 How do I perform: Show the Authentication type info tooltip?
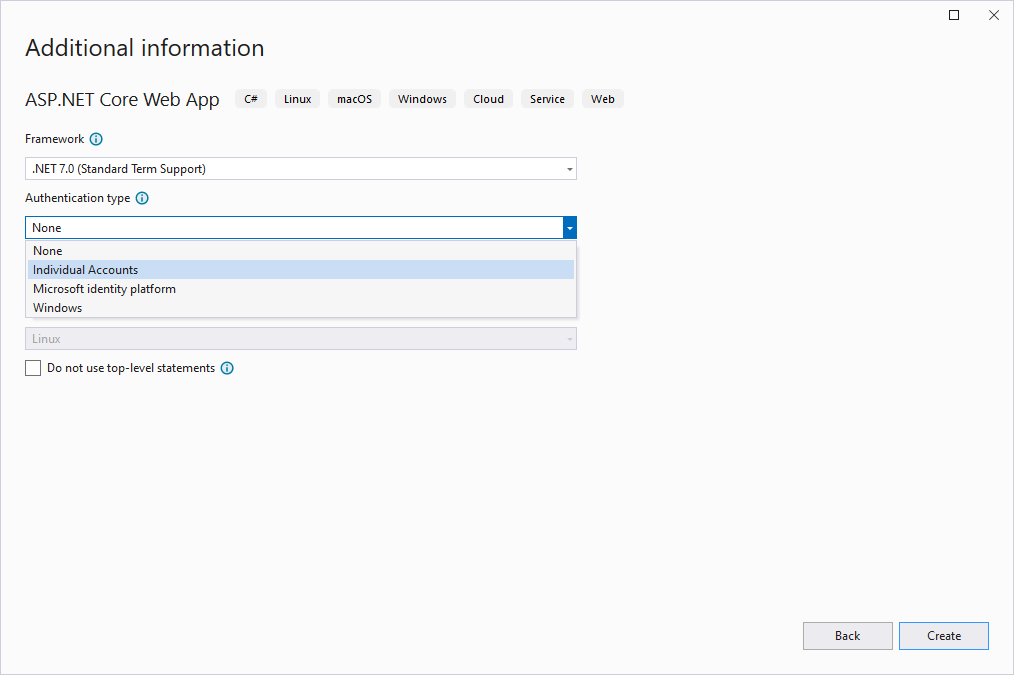(142, 198)
